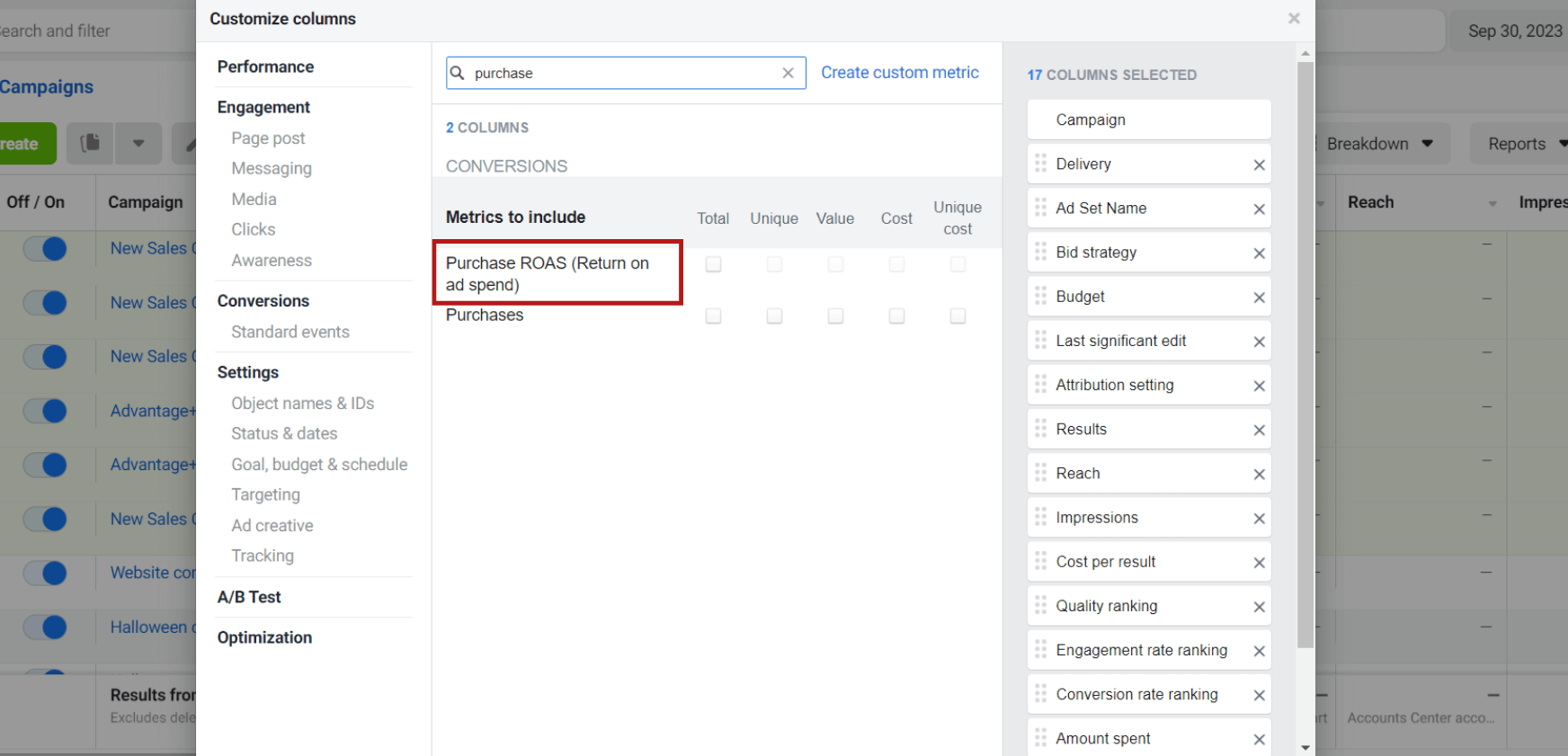Viewport: 1568px width, 756px height.
Task: Expand dropdown arrow beside duplicate button
Action: click(138, 144)
